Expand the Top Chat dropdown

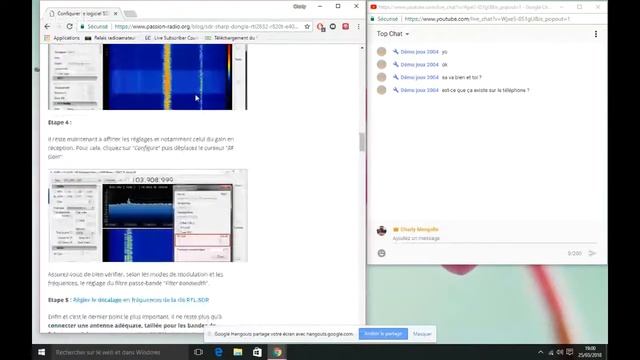click(393, 34)
